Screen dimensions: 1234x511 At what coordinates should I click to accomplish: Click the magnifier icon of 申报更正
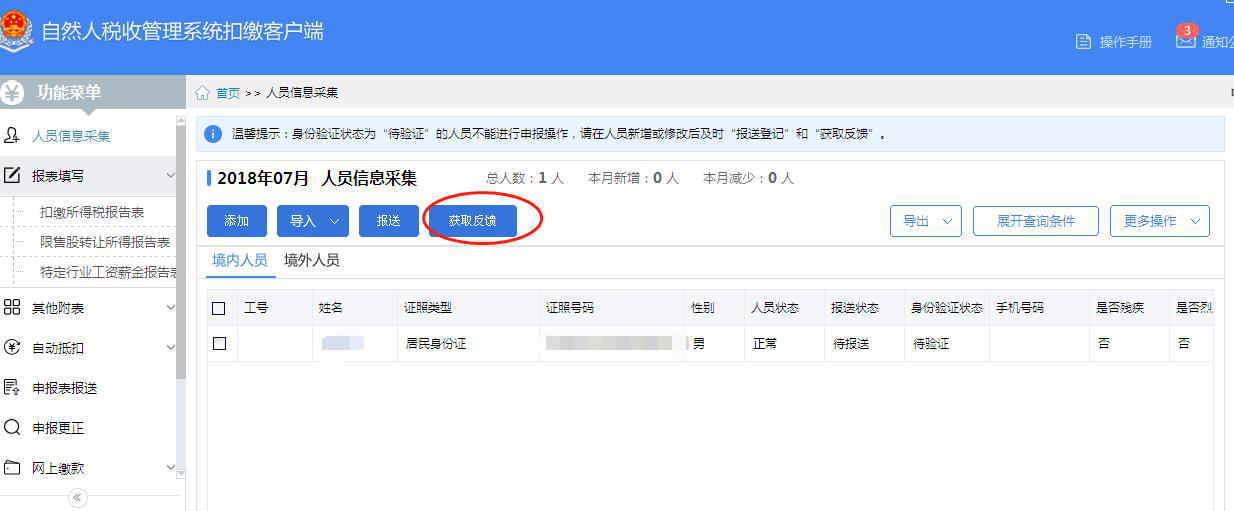(x=12, y=427)
